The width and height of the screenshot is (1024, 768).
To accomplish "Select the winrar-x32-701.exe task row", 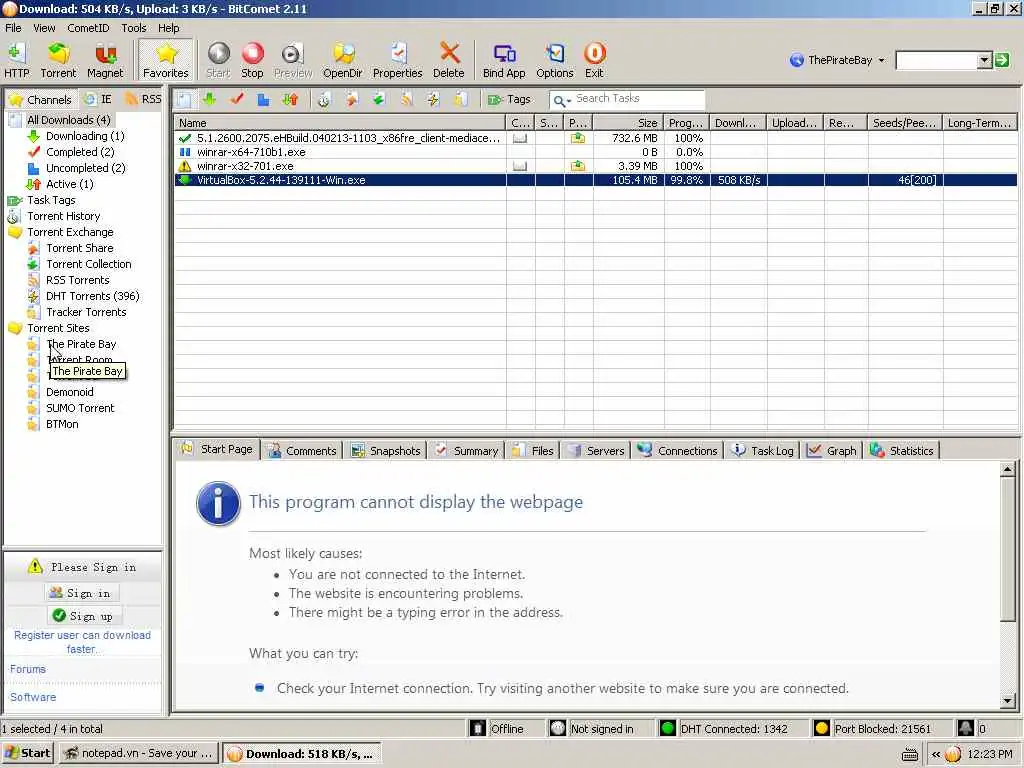I will pos(595,166).
